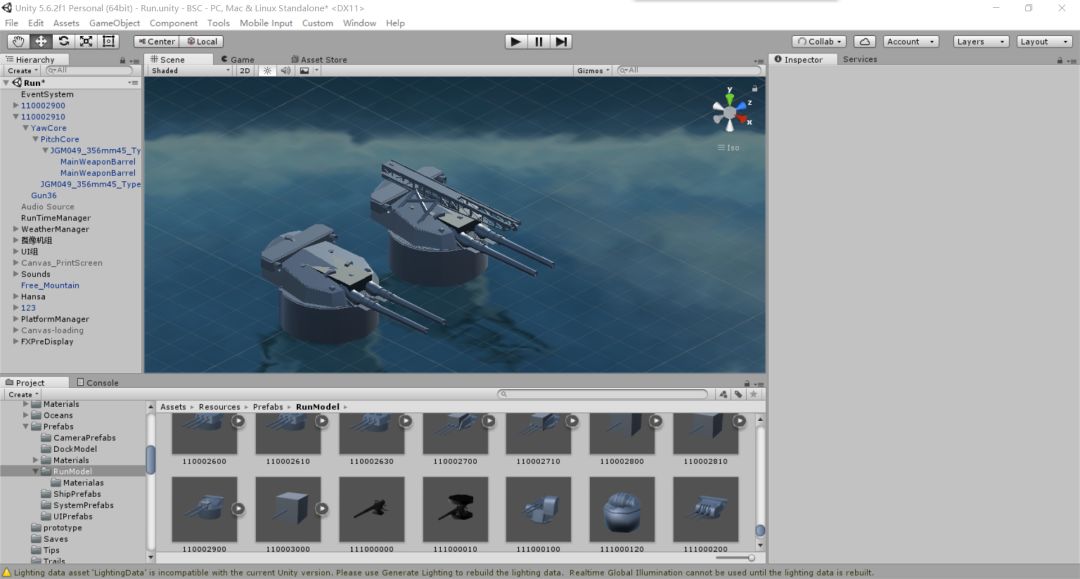Select the Rect Transform tool
Viewport: 1080px width, 579px height.
click(109, 41)
